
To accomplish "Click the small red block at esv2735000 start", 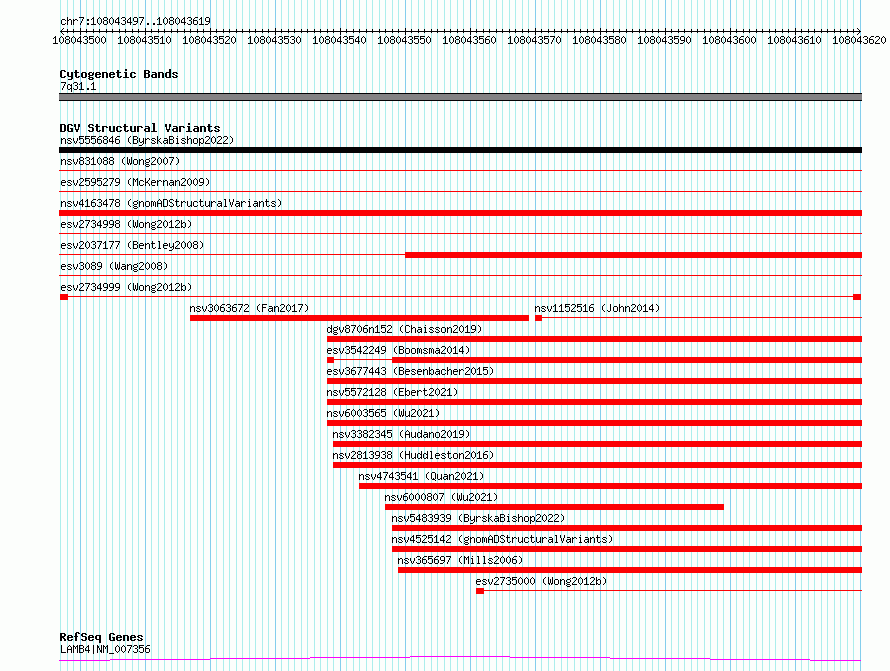I will click(x=480, y=591).
